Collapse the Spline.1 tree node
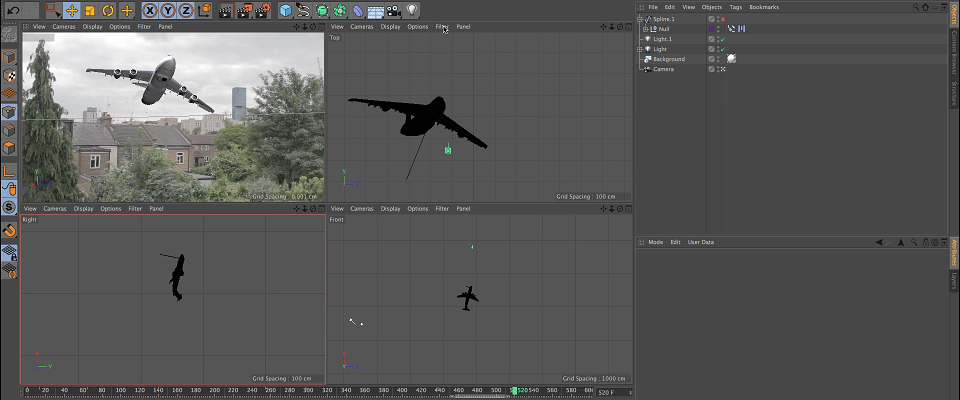 (639, 19)
